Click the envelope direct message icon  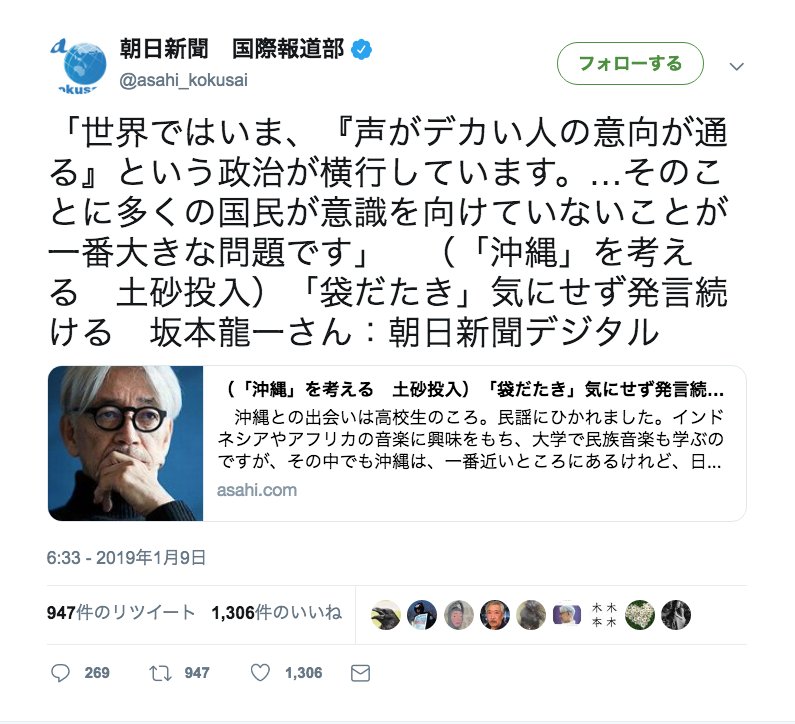(x=360, y=673)
